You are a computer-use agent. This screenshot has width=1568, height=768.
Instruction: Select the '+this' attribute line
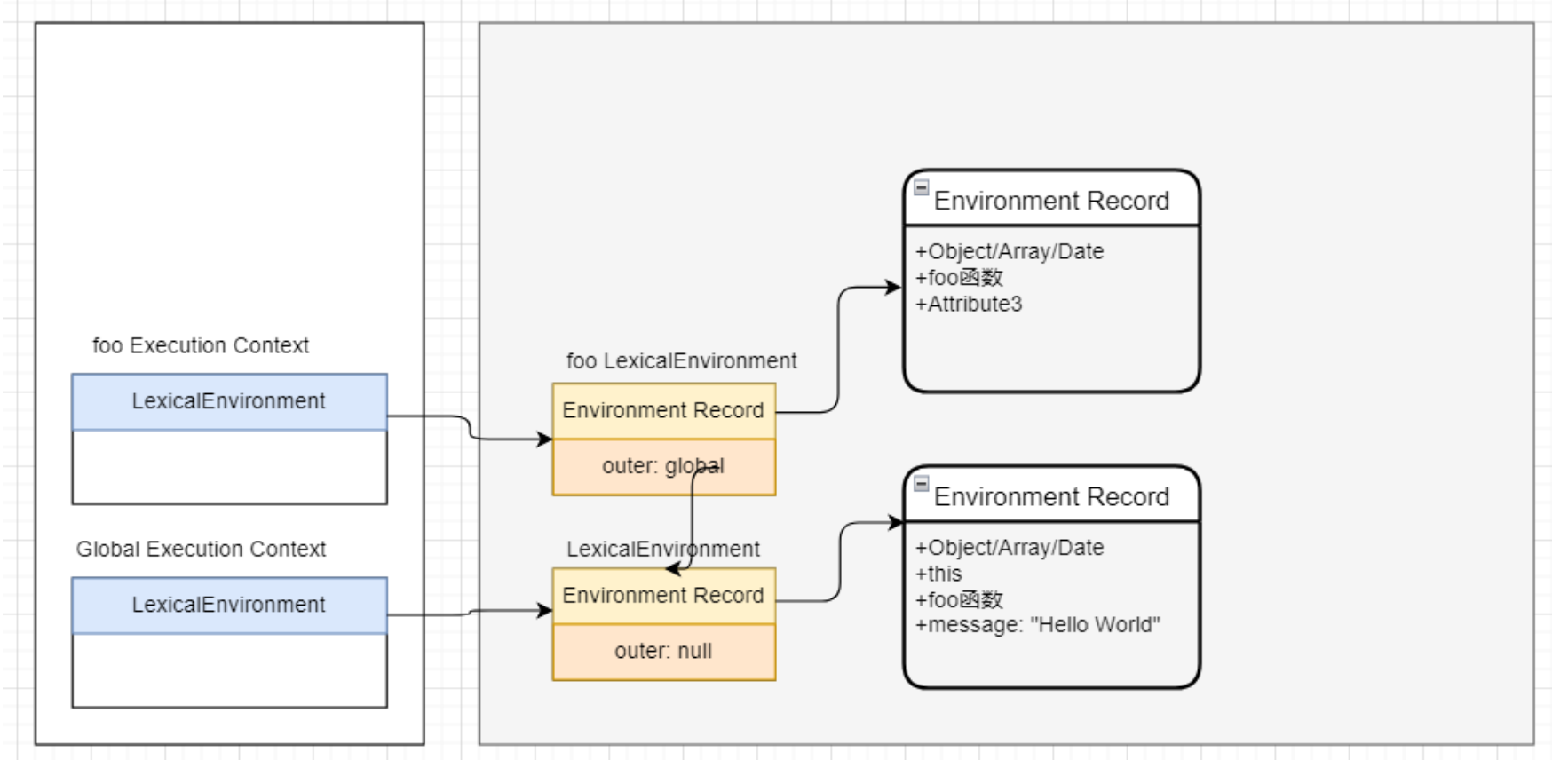(938, 574)
